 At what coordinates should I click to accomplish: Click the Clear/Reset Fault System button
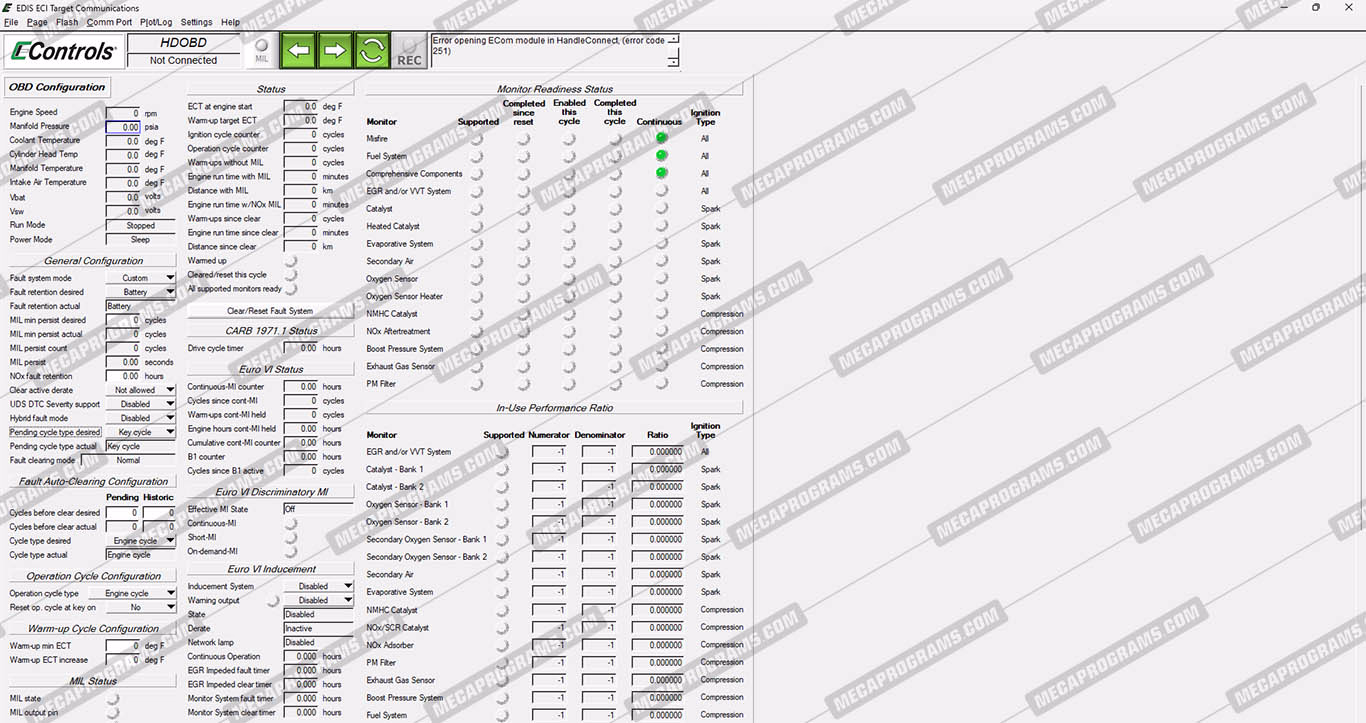click(269, 311)
